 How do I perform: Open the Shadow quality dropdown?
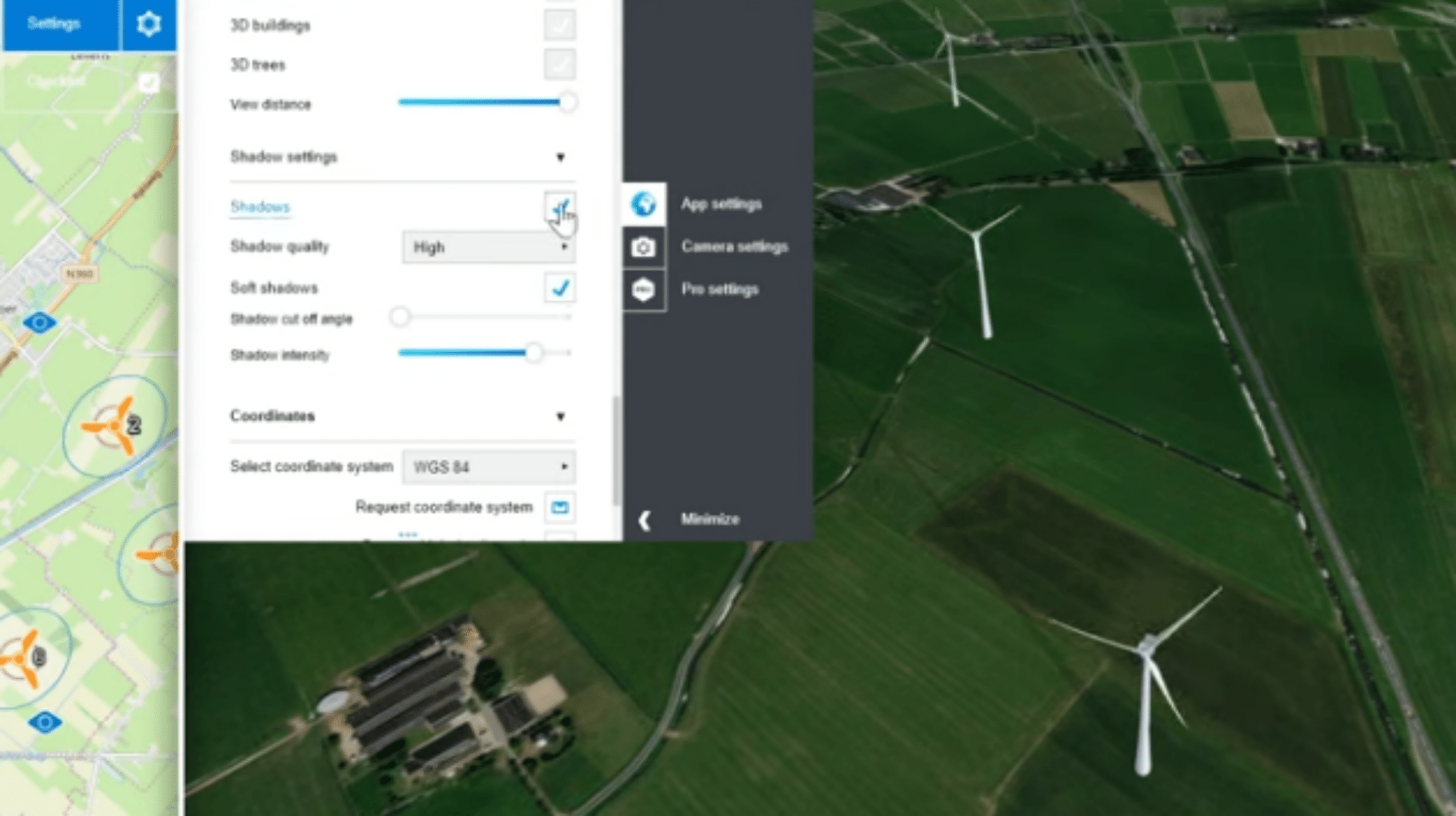tap(488, 247)
